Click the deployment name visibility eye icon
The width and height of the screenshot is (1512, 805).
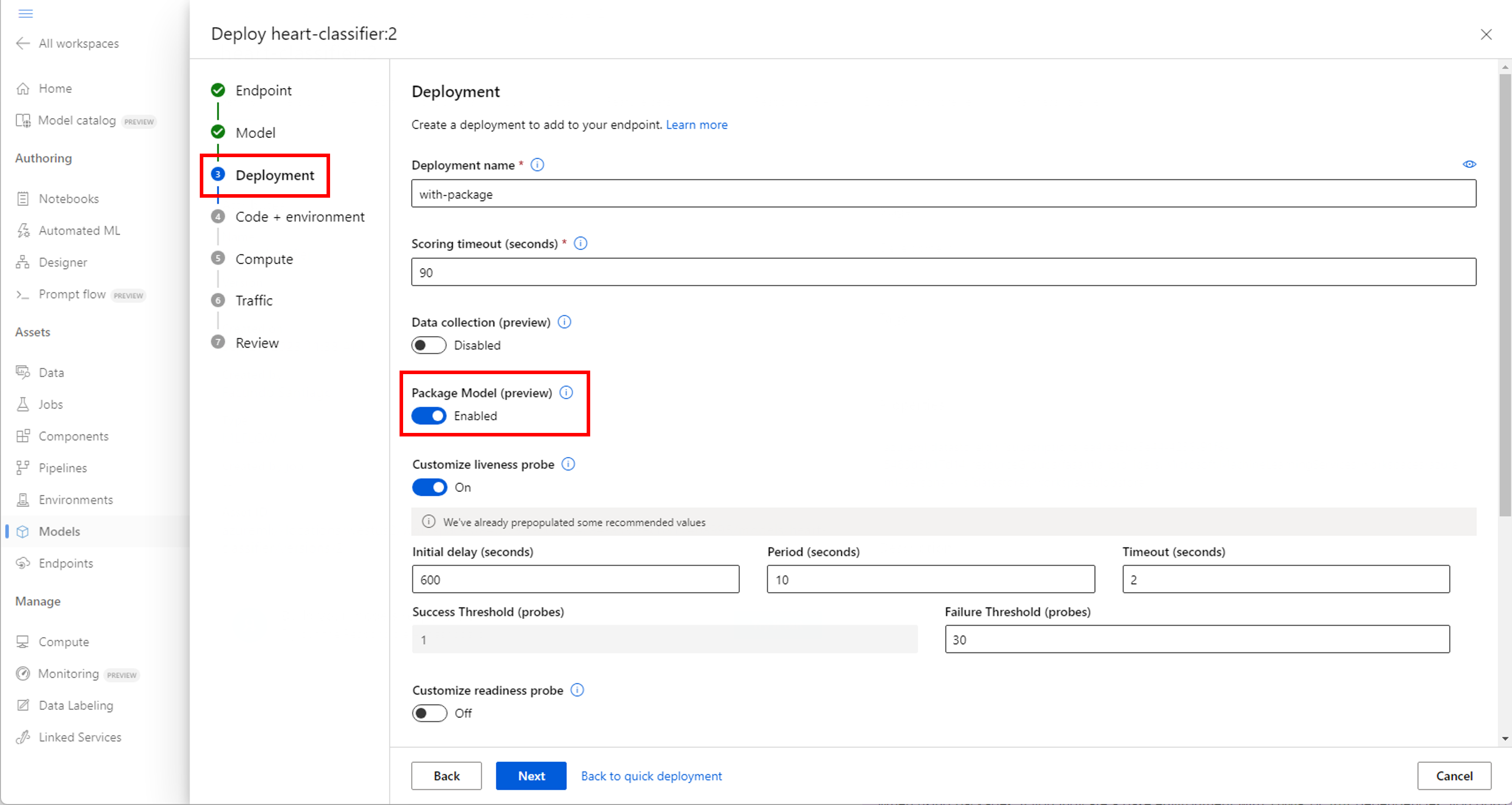pyautogui.click(x=1469, y=164)
